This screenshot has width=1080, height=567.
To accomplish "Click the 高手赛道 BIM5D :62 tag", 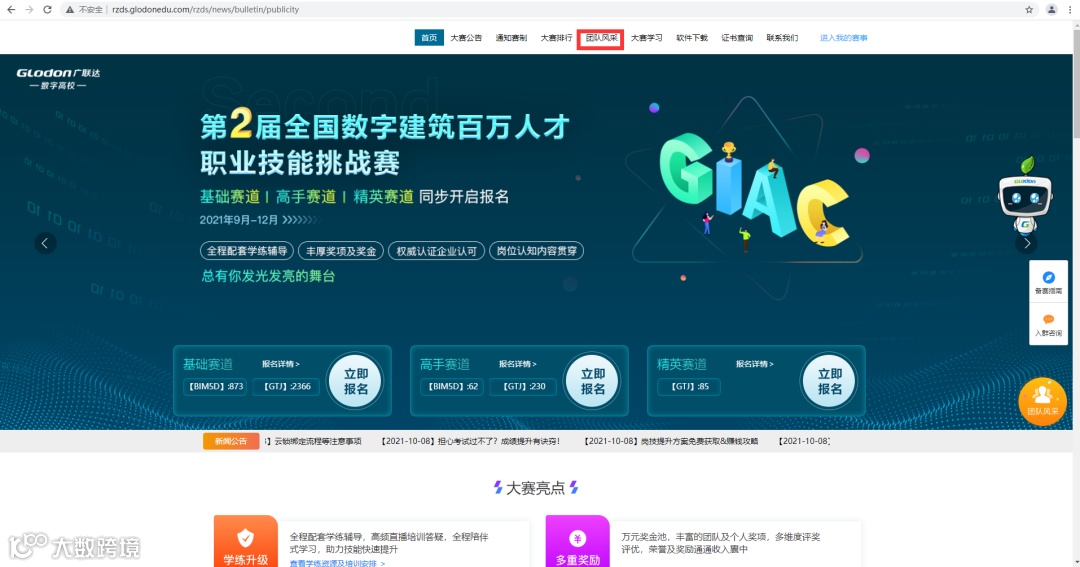I will coord(452,386).
